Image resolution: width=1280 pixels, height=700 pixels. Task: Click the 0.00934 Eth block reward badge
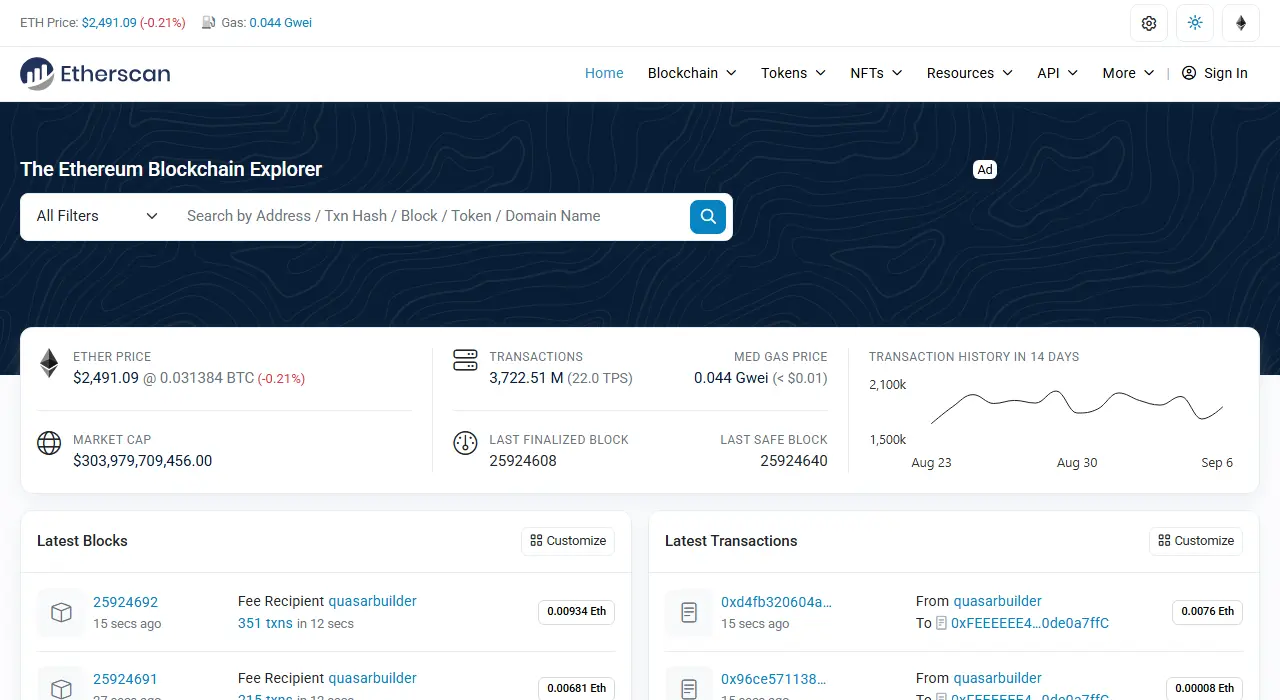coord(577,612)
